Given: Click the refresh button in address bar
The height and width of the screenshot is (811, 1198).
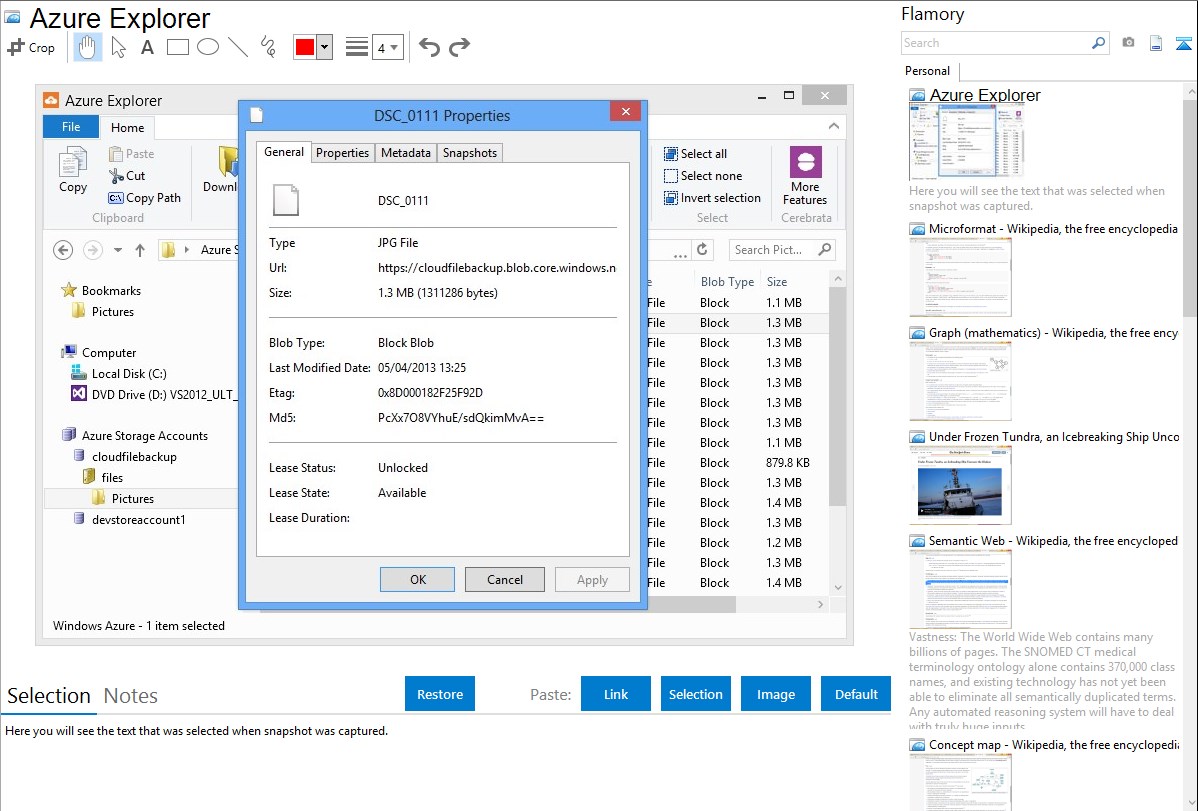Looking at the screenshot, I should click(703, 249).
